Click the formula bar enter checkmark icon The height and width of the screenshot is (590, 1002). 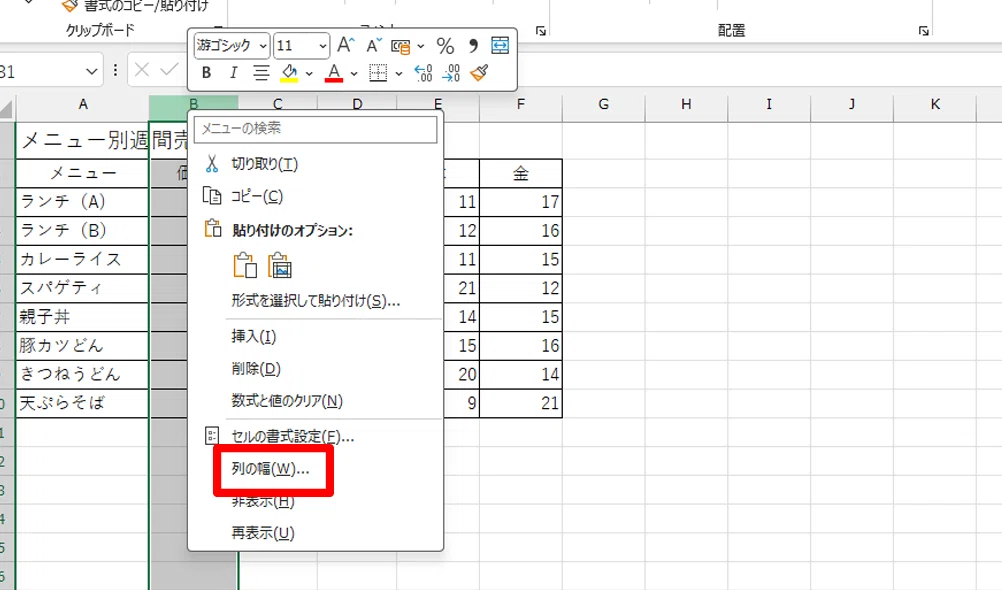coord(169,70)
